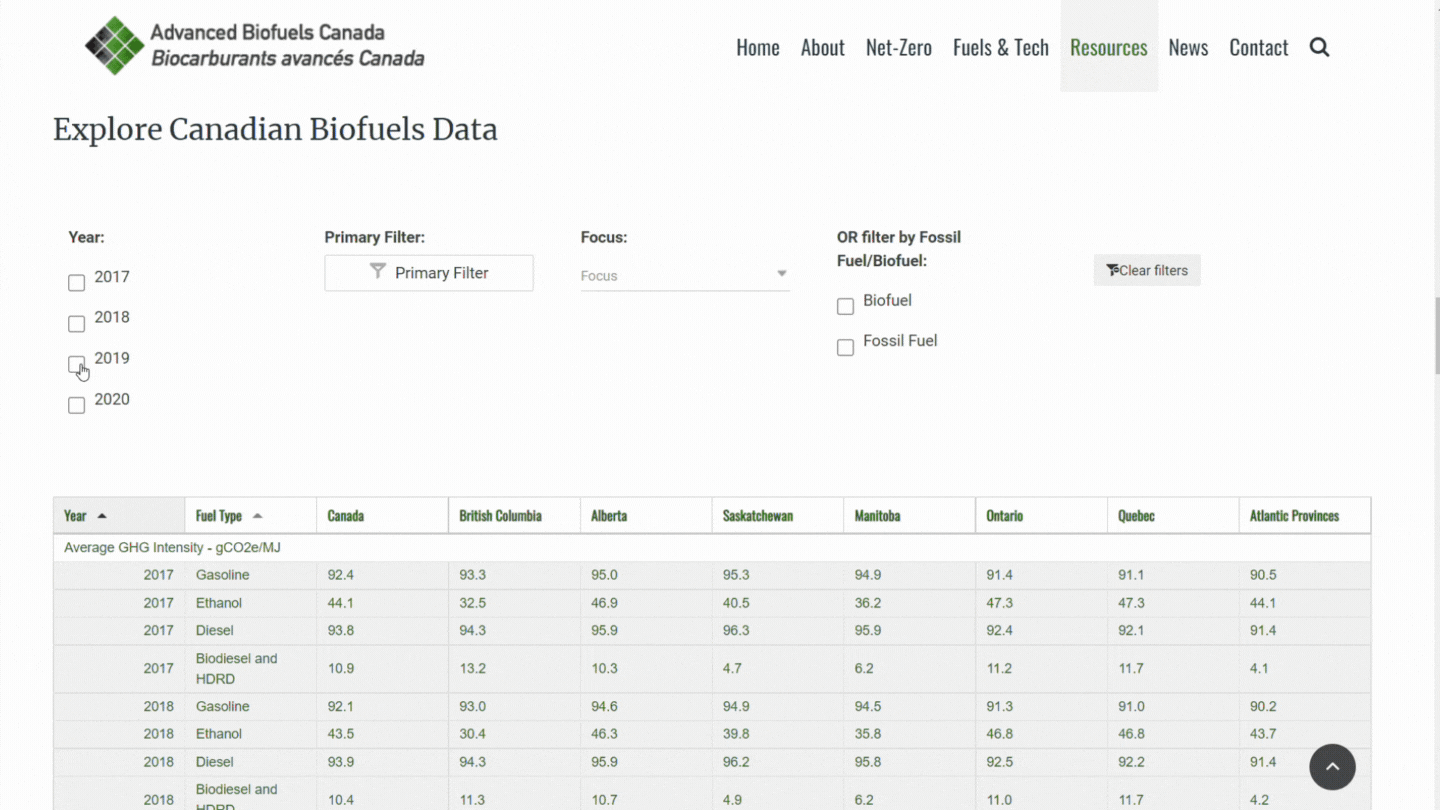The width and height of the screenshot is (1440, 810).
Task: Click the 2018 Diesel fuel type cell
Action: pyautogui.click(x=250, y=762)
